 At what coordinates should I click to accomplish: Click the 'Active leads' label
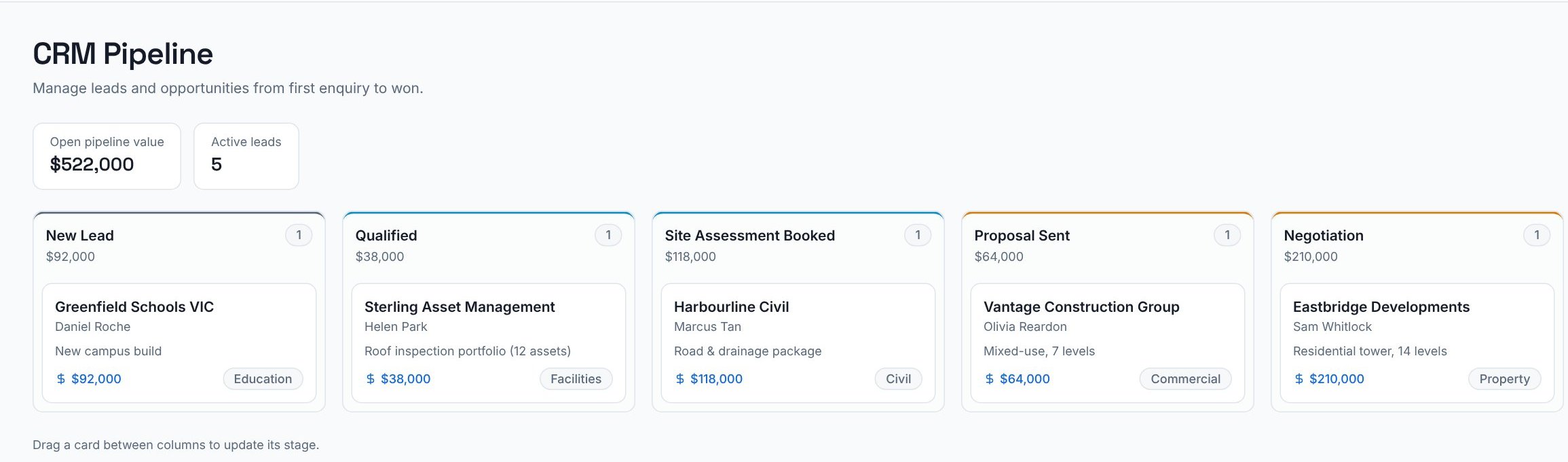pyautogui.click(x=246, y=142)
